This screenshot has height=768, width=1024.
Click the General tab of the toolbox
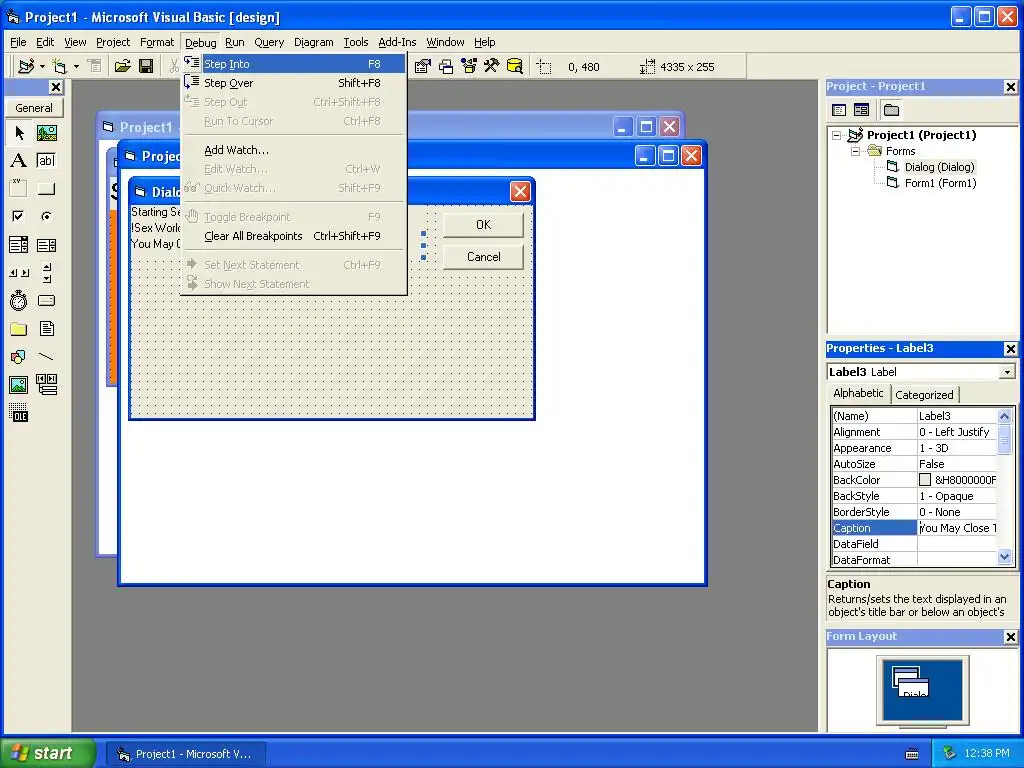coord(34,108)
